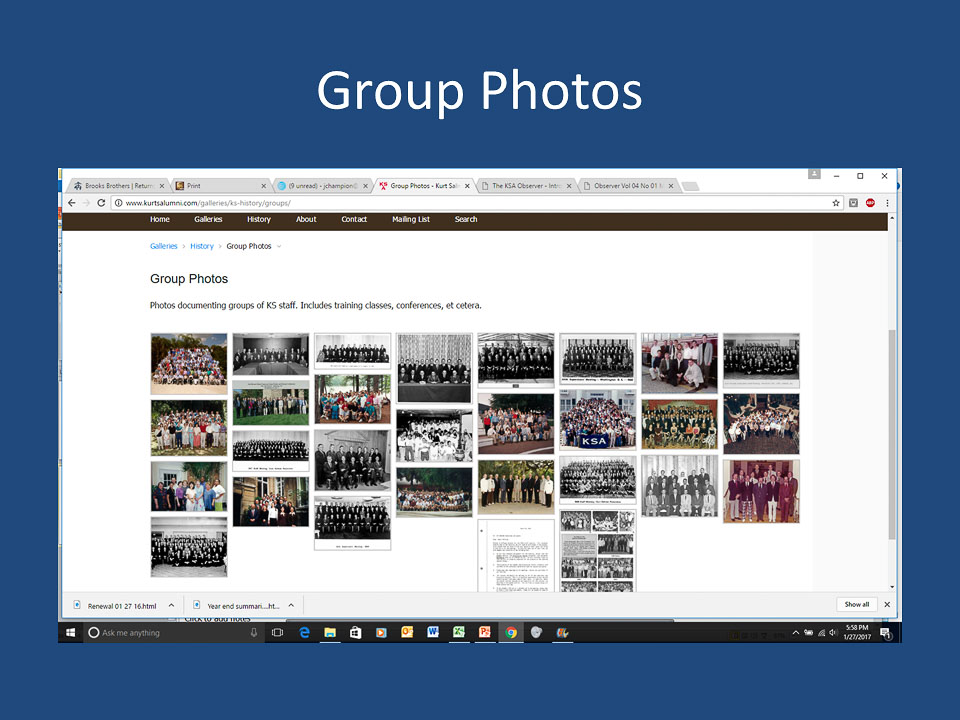Launch Word from the taskbar
The height and width of the screenshot is (720, 960).
(433, 633)
